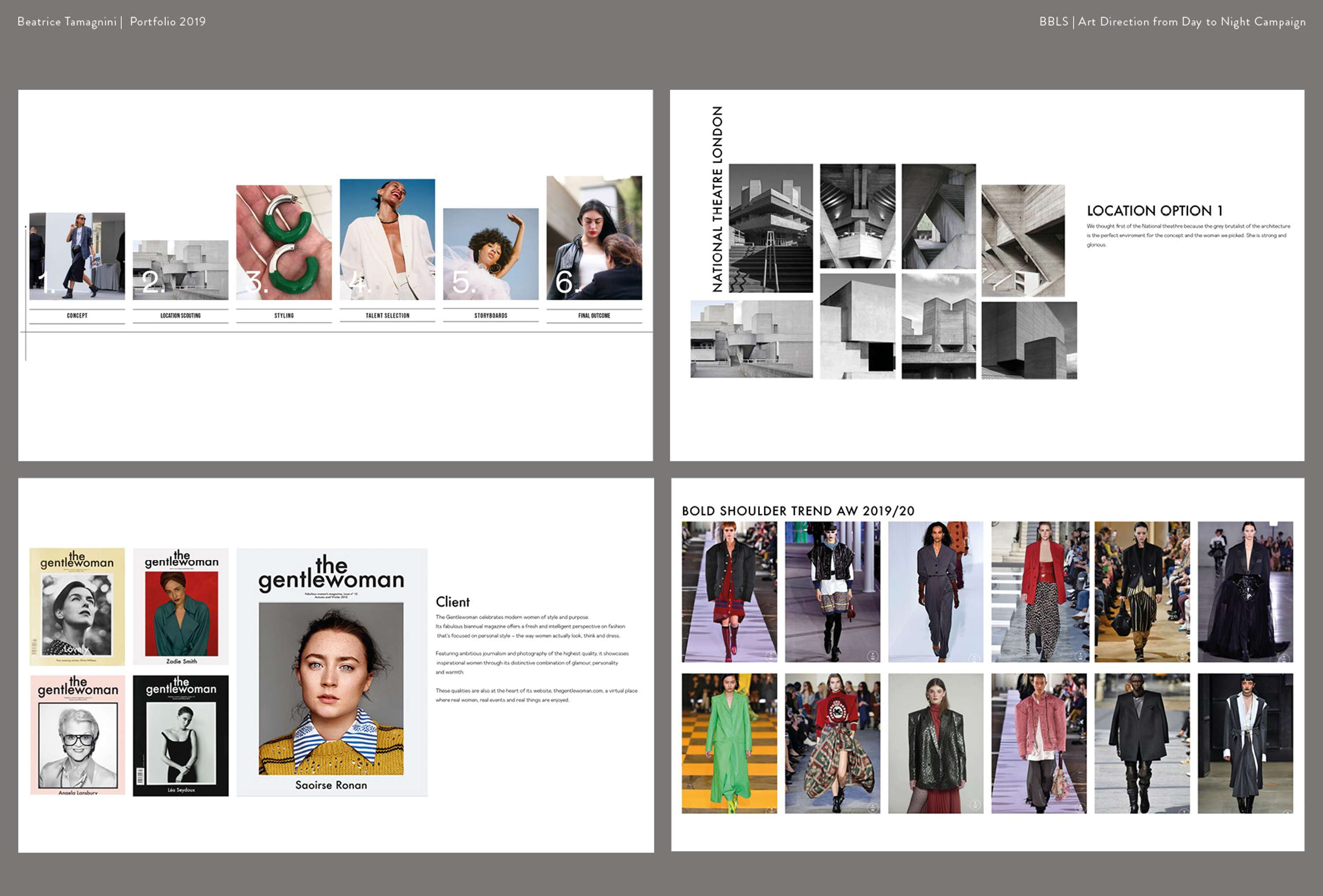This screenshot has height=896, width=1323.
Task: Select runway photo with red sweater and plaid skirt
Action: pyautogui.click(x=832, y=743)
